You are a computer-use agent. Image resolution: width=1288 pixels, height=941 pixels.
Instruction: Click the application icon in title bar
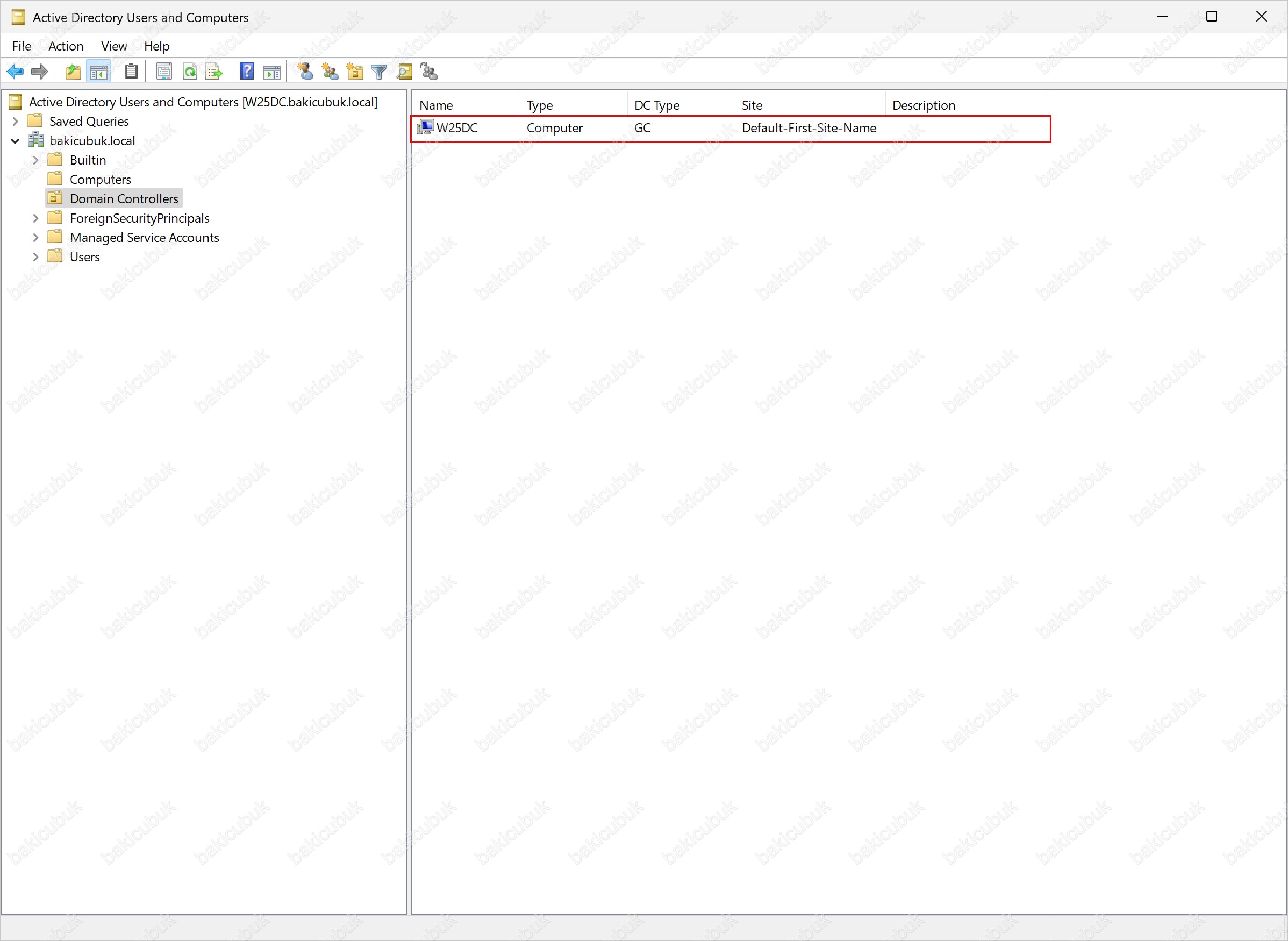tap(18, 18)
